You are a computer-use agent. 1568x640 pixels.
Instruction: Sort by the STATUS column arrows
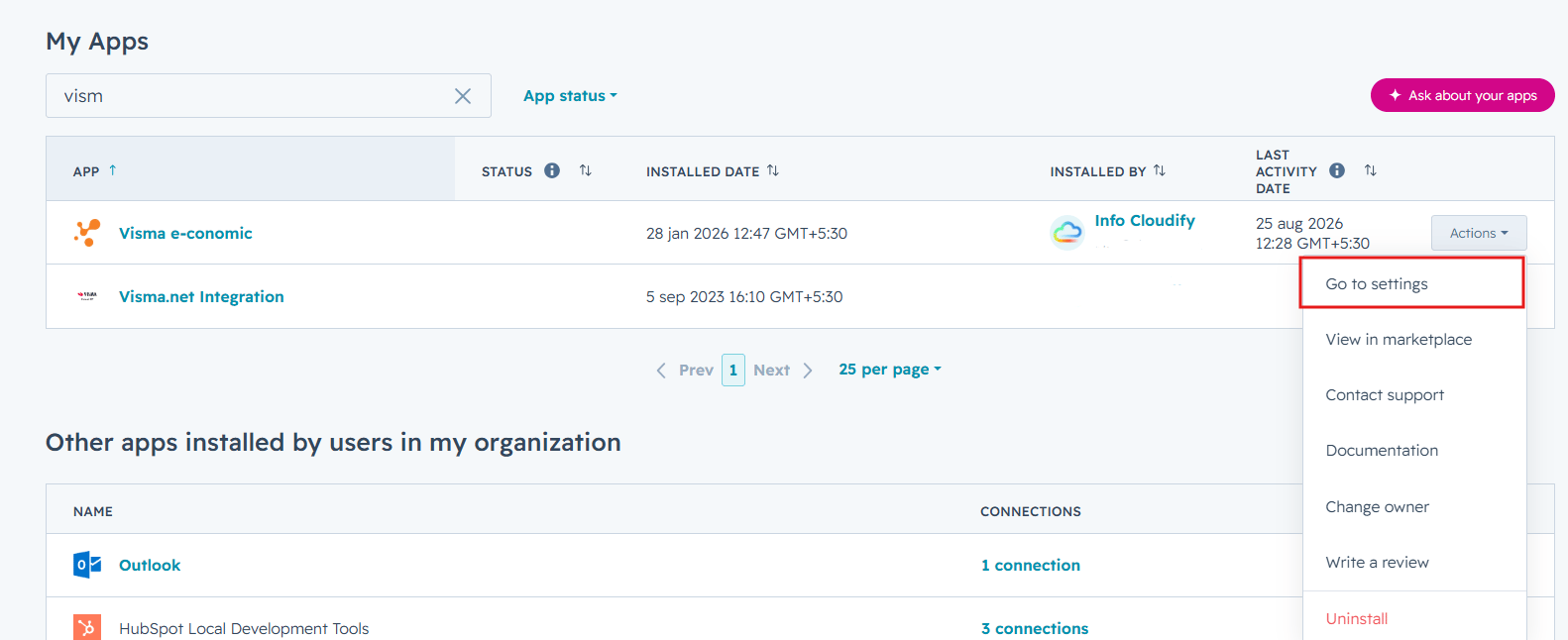pos(586,170)
